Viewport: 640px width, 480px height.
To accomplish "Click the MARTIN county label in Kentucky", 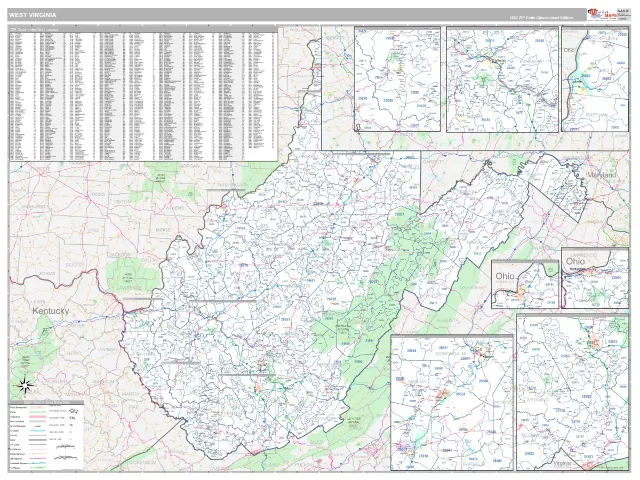I will pyautogui.click(x=131, y=394).
